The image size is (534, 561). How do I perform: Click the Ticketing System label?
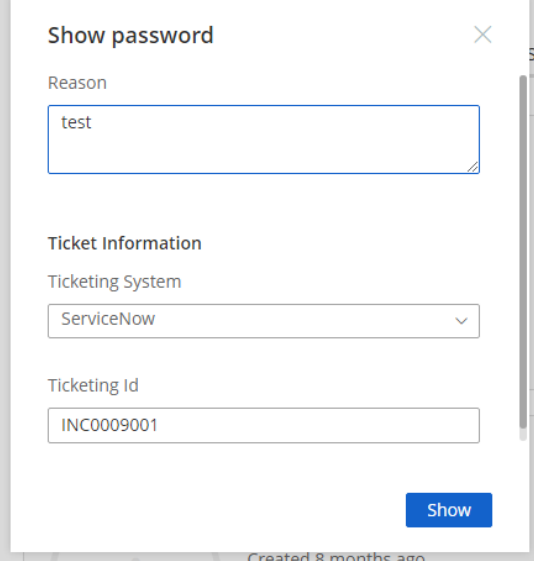[114, 282]
